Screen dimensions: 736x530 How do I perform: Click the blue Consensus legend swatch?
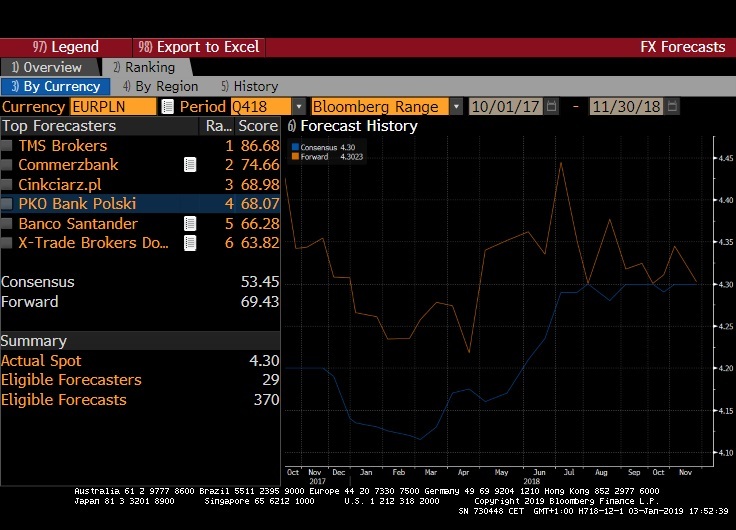click(x=295, y=148)
